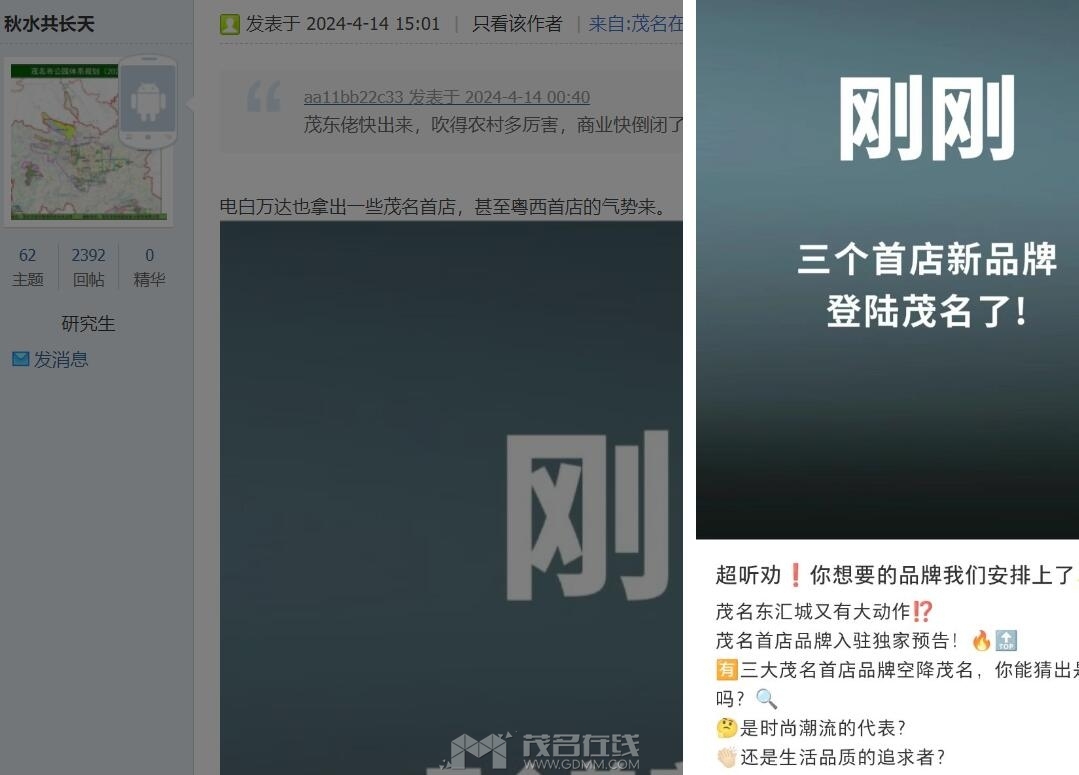Click the envelope icon beside 发消息
Image resolution: width=1079 pixels, height=775 pixels.
21,359
